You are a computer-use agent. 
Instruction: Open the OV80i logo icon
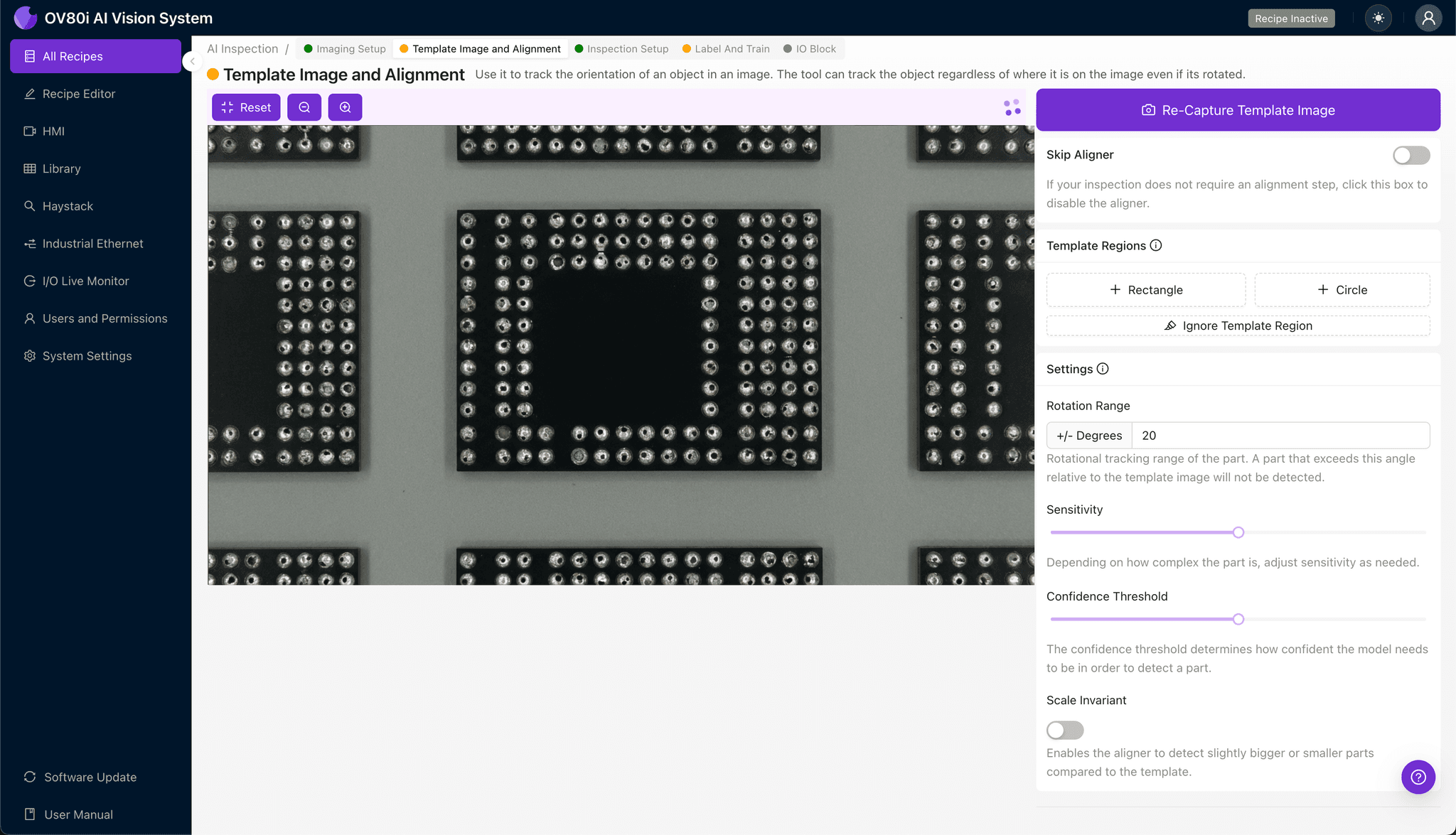pos(25,18)
